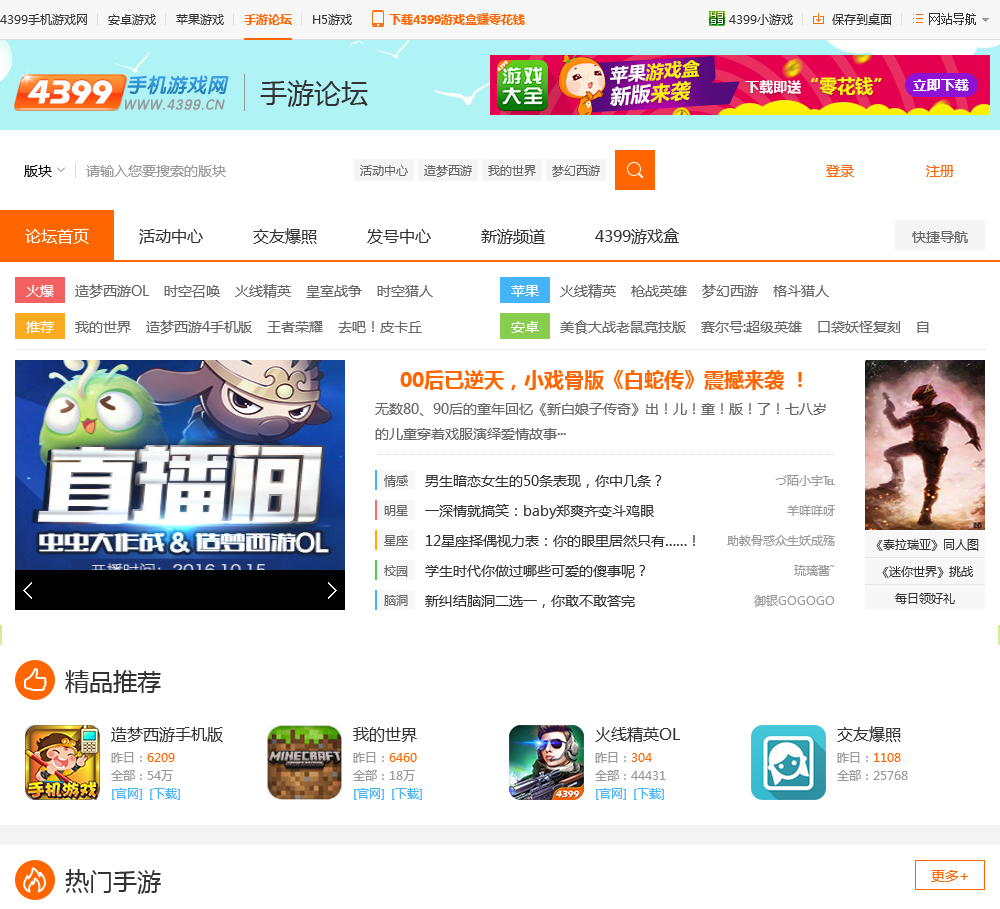
Task: Click the 明星 category tag
Action: [x=395, y=511]
